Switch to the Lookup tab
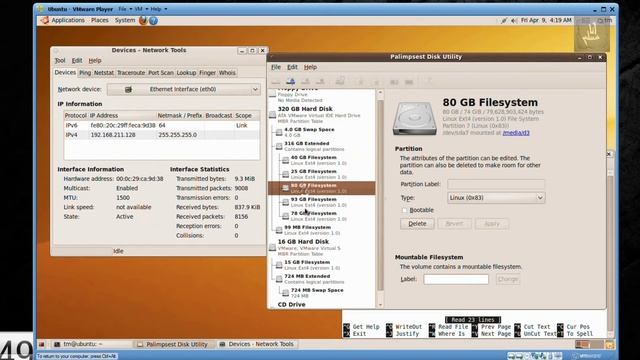This screenshot has height=360, width=640. [x=187, y=73]
